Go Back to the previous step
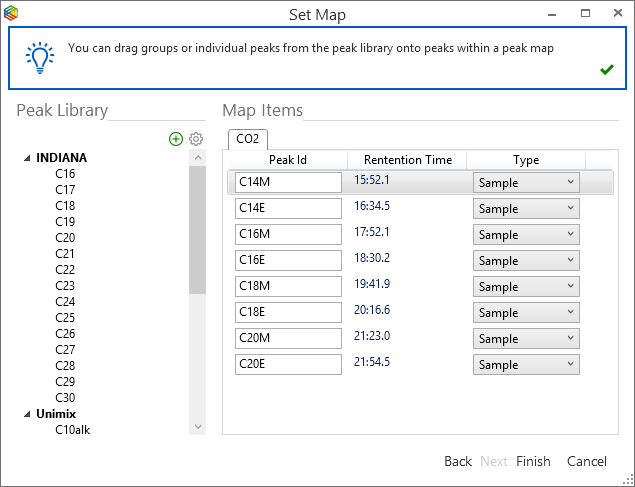This screenshot has width=635, height=487. coord(458,461)
